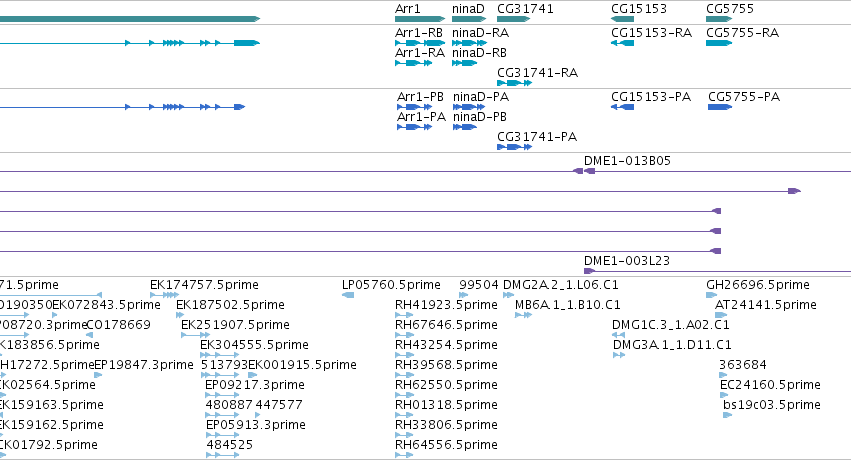Screen dimensions: 851x460
Task: Select the EK174757.5prime EST glyph
Action: [164, 295]
